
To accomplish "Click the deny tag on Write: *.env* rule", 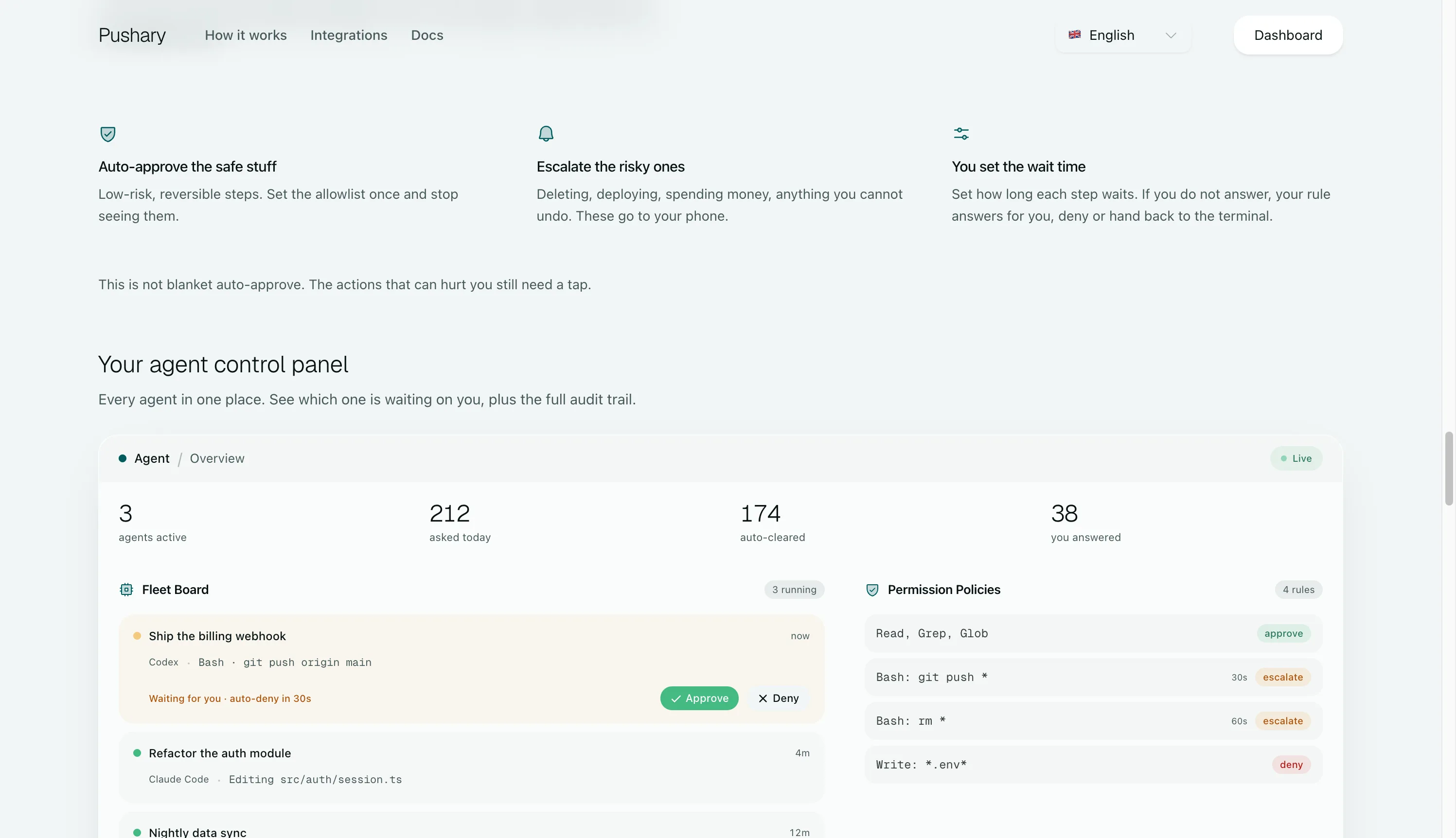I will click(1291, 765).
